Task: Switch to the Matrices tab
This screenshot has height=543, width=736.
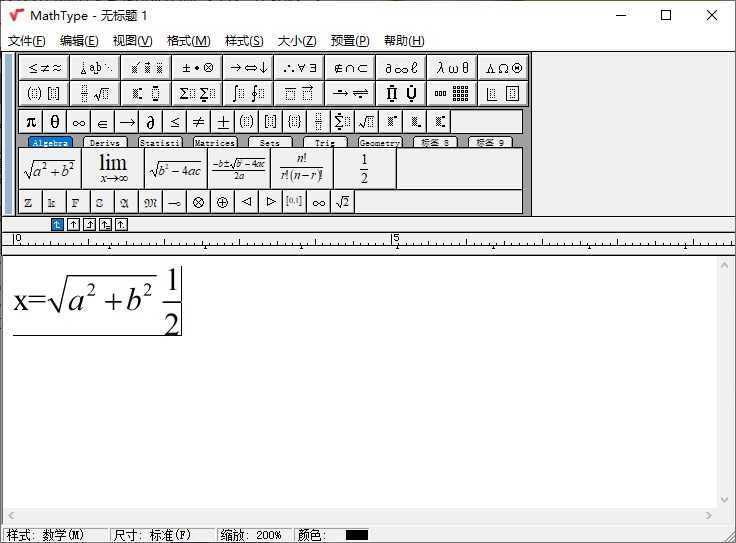Action: (x=215, y=142)
